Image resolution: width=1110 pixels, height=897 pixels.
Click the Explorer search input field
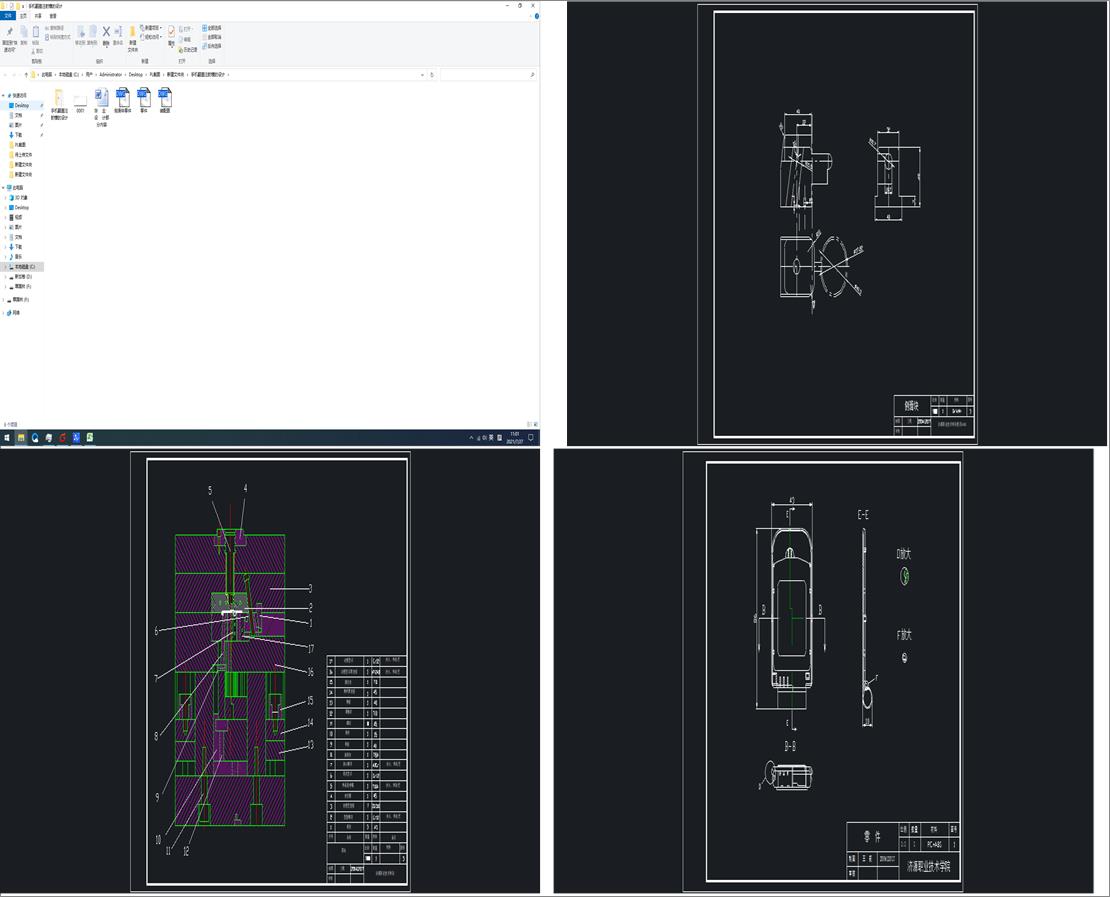pos(487,74)
